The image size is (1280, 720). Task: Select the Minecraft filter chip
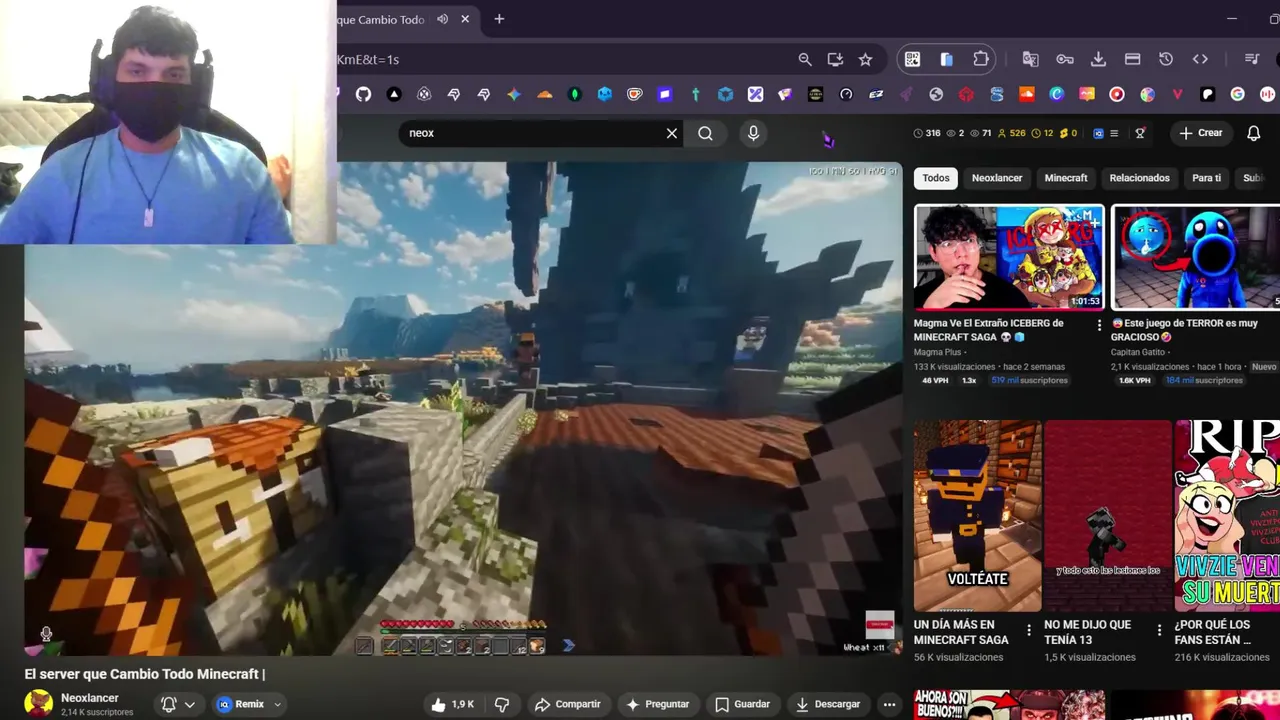[1066, 178]
